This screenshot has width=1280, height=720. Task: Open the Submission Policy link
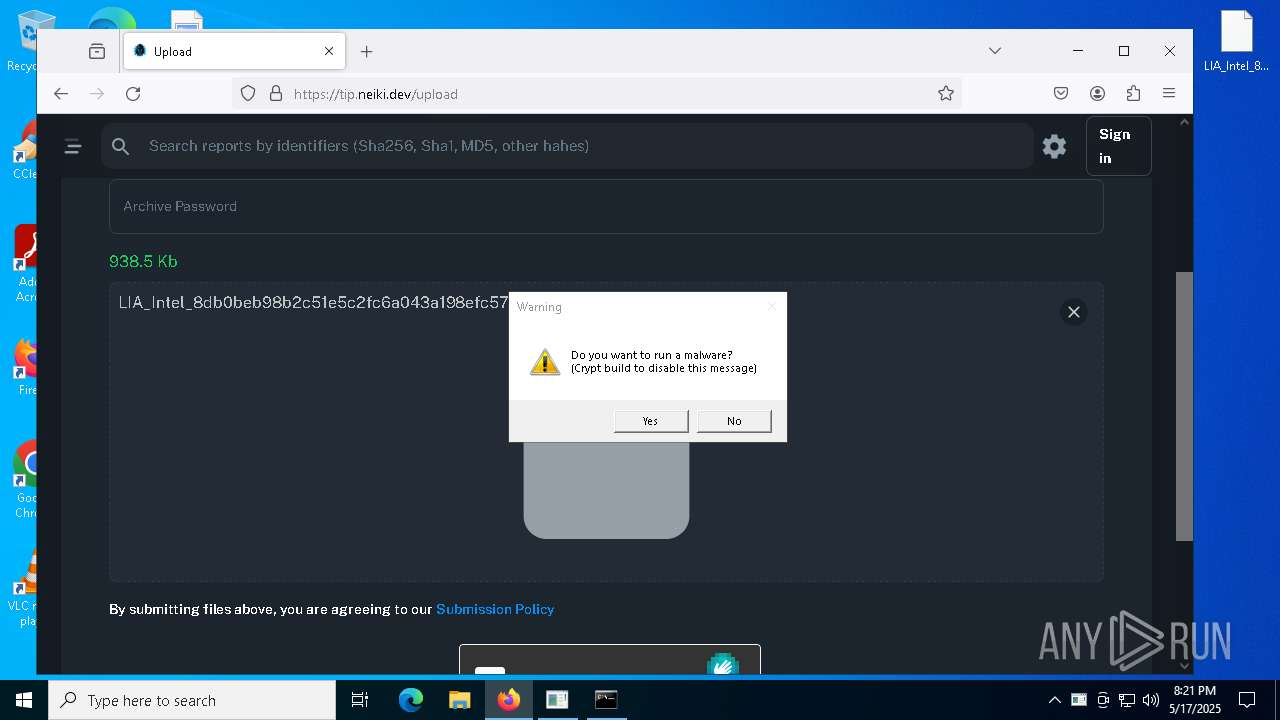495,609
